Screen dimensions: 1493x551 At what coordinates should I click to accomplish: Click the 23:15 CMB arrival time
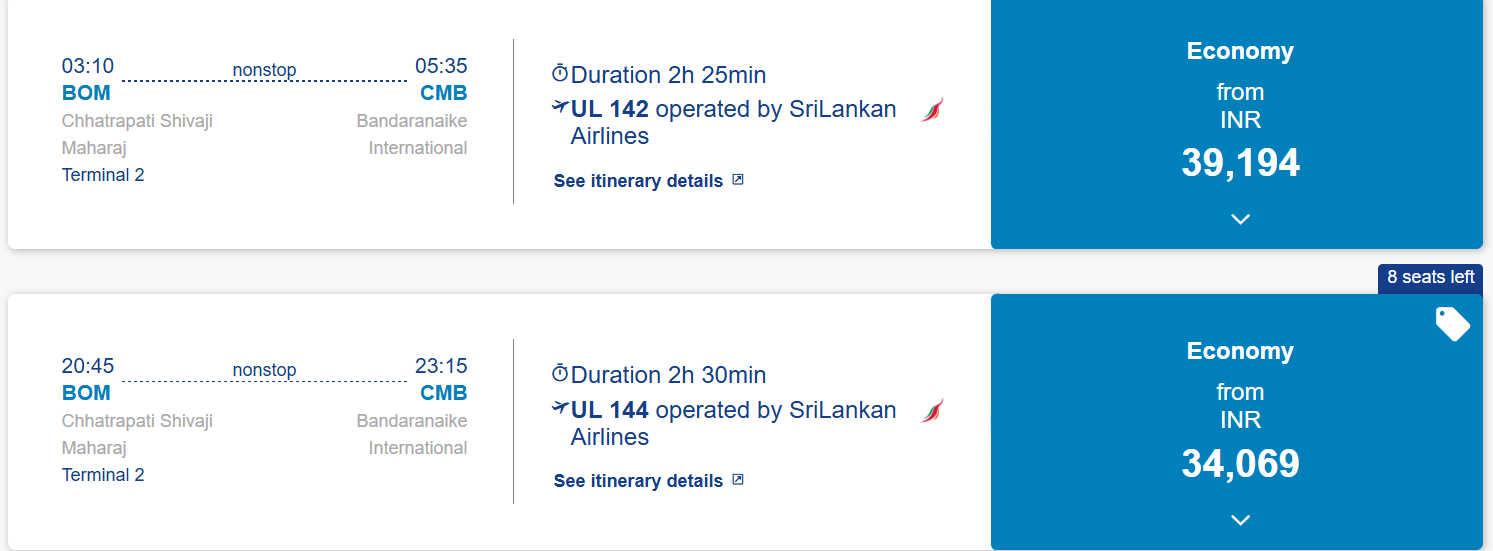click(441, 367)
